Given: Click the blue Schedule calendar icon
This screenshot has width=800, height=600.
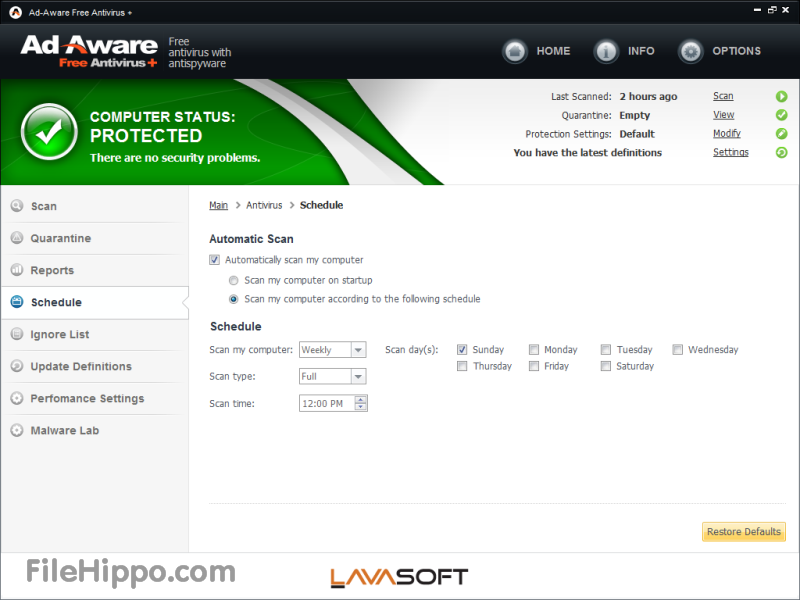Looking at the screenshot, I should (x=17, y=302).
